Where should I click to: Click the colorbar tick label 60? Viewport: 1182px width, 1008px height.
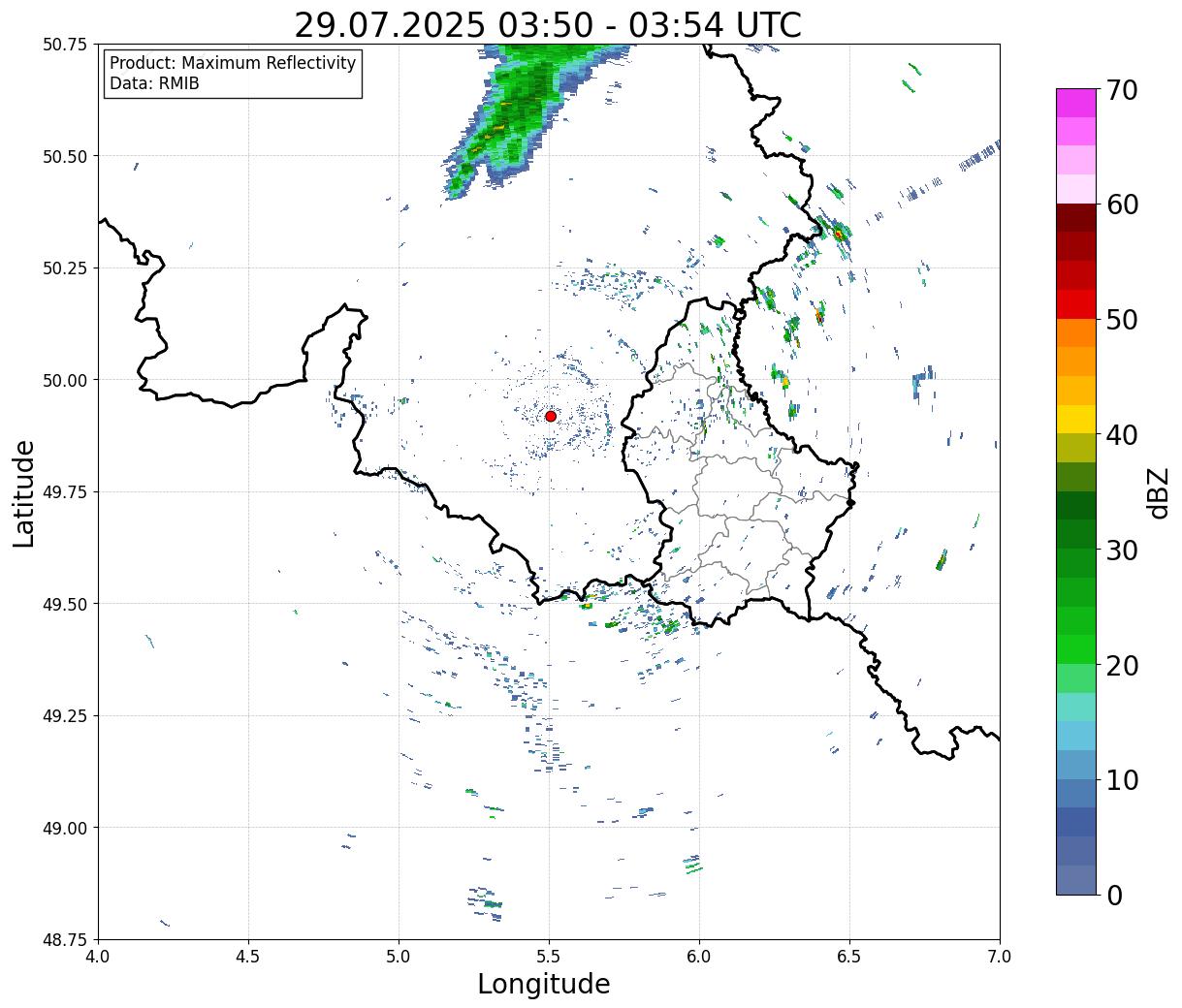pos(1122,205)
